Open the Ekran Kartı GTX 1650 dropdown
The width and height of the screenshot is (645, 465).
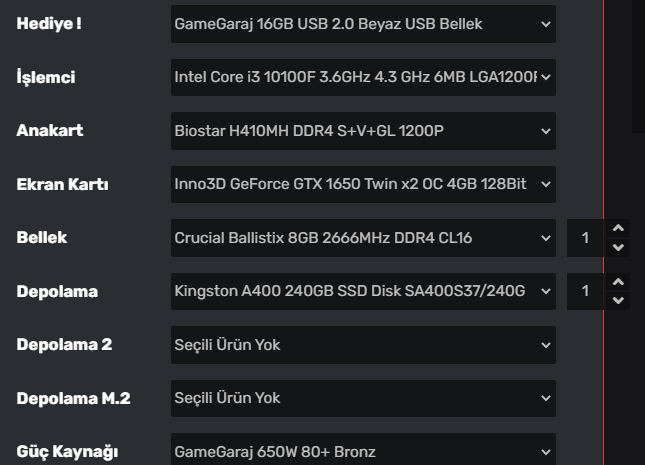tap(362, 184)
